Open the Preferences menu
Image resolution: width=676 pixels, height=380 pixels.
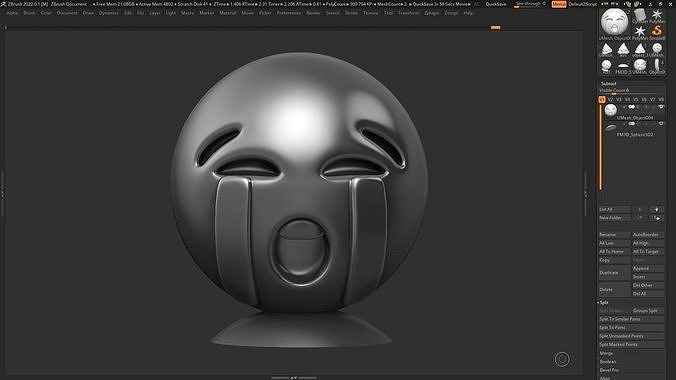tap(288, 13)
